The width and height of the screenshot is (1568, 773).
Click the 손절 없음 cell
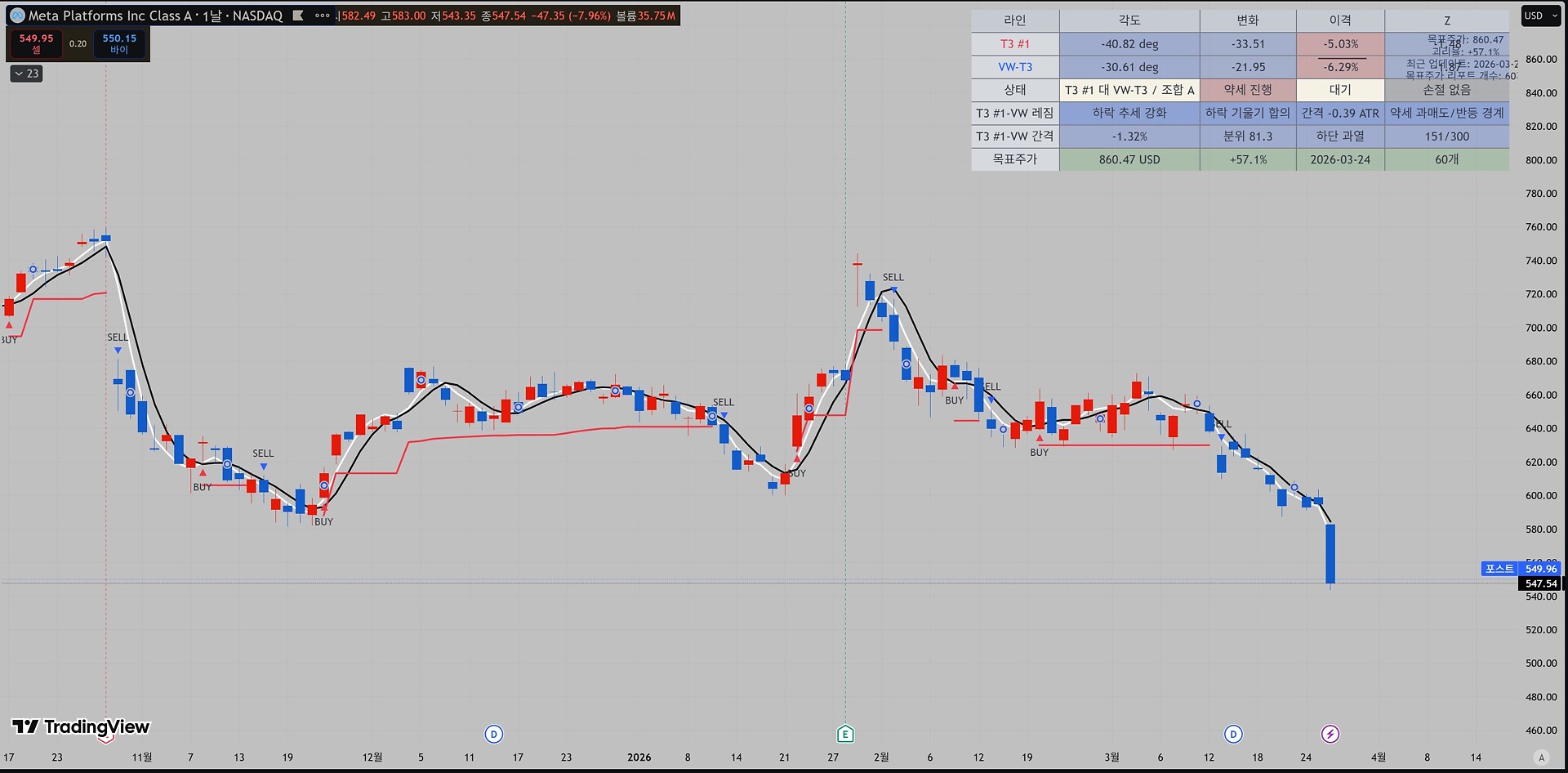click(1447, 90)
